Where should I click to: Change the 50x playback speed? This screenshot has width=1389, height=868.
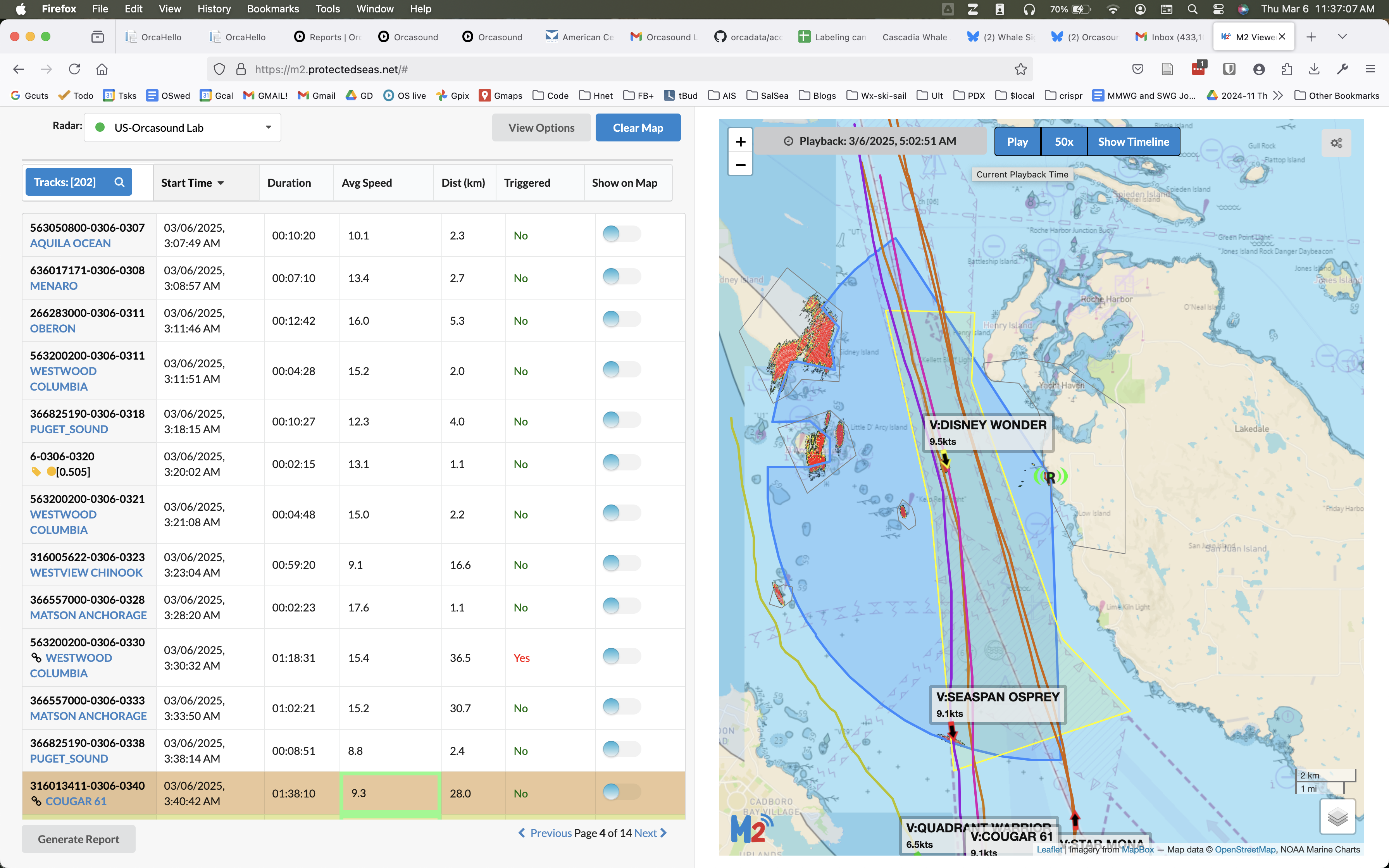click(1063, 142)
